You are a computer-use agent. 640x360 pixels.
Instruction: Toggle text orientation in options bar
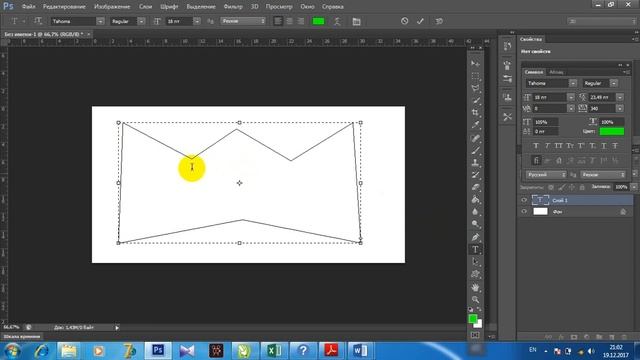coord(38,21)
